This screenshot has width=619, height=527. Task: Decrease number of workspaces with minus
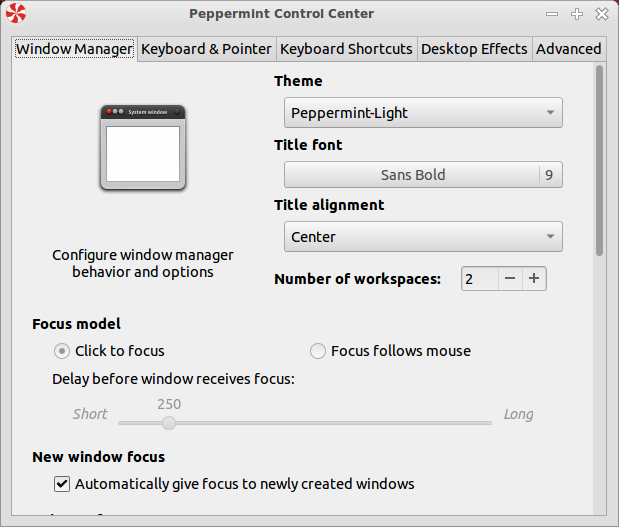[x=510, y=279]
